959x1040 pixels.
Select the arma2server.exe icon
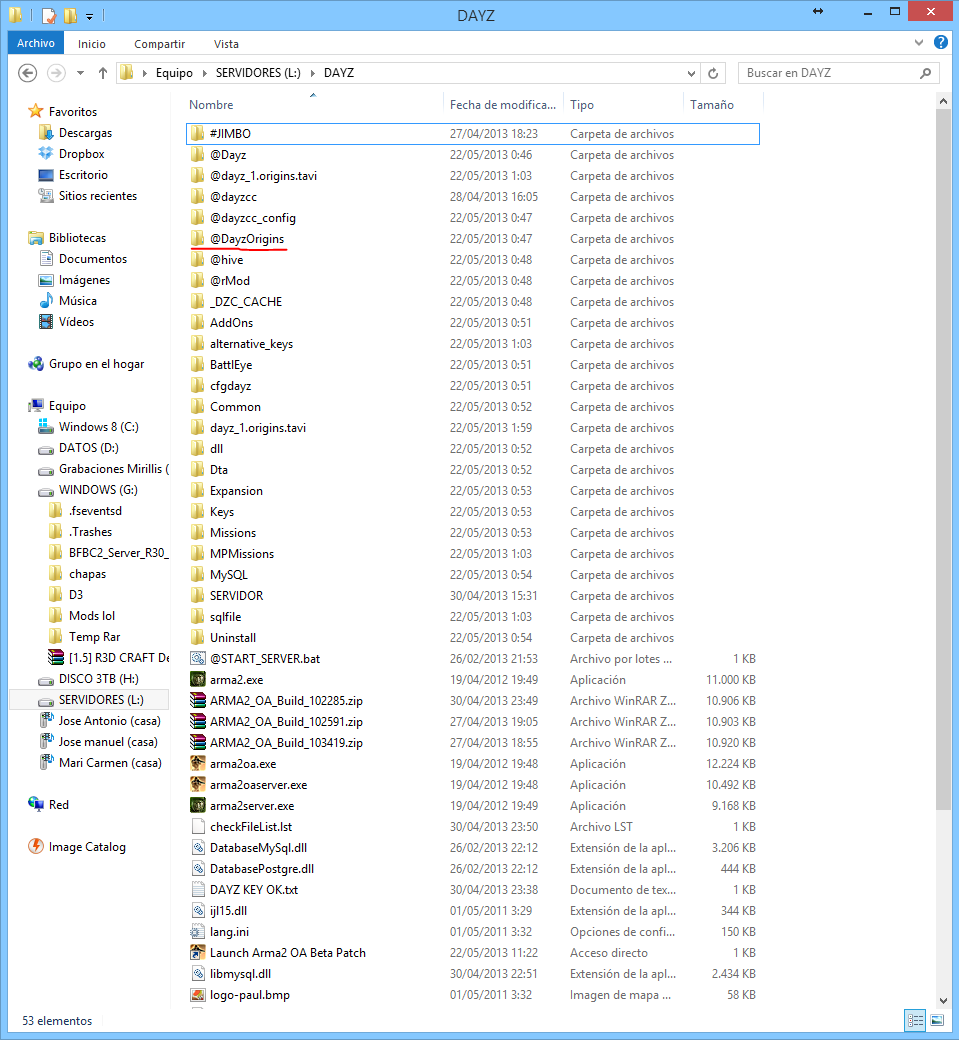(198, 805)
